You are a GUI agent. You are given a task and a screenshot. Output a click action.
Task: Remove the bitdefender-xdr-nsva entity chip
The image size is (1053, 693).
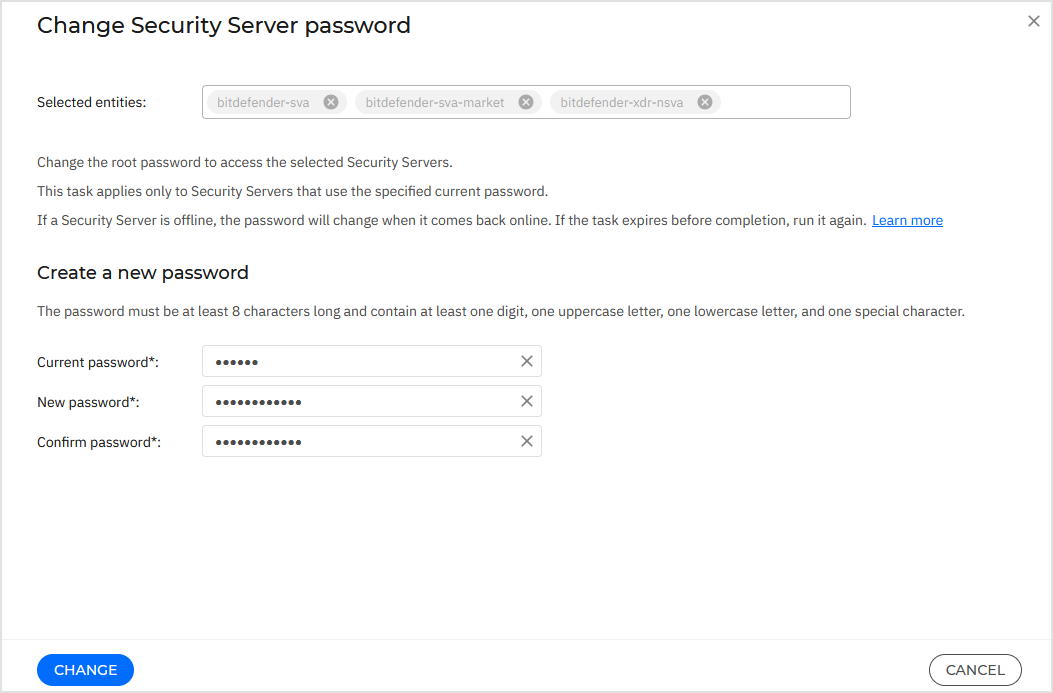point(704,101)
